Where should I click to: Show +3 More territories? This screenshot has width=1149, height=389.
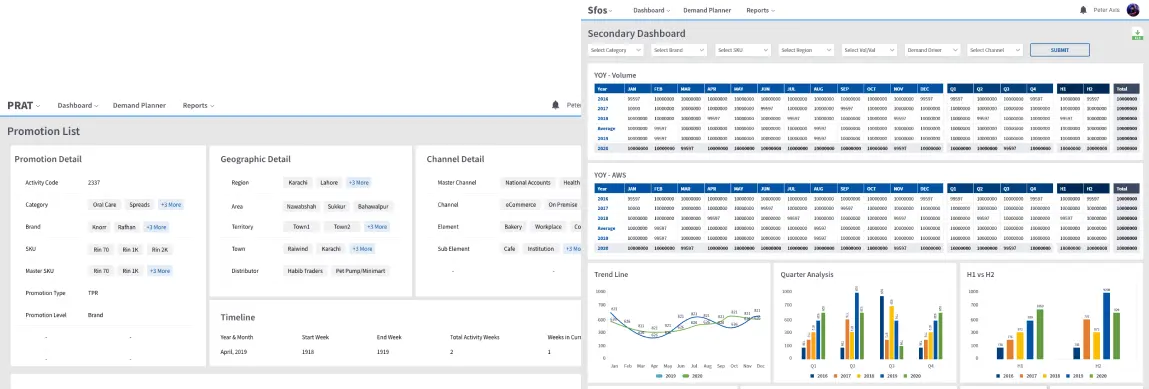click(377, 227)
